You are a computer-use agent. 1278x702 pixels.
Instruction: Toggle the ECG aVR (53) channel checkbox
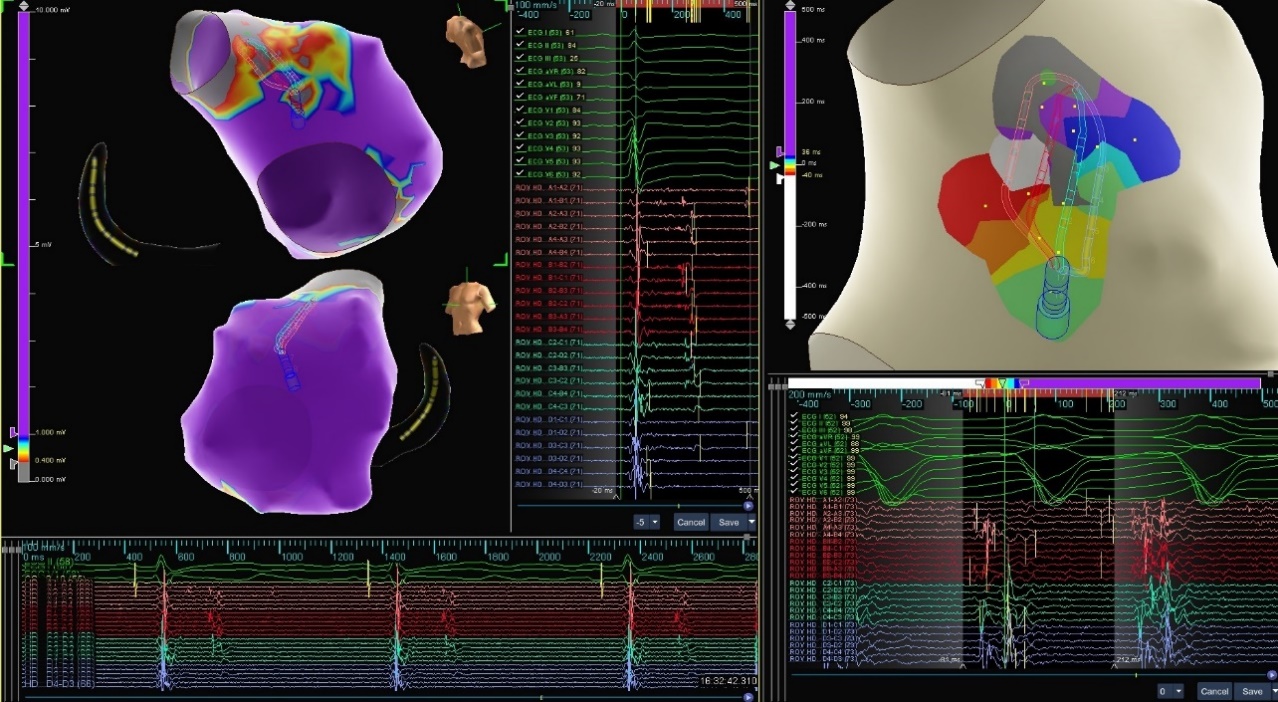520,72
